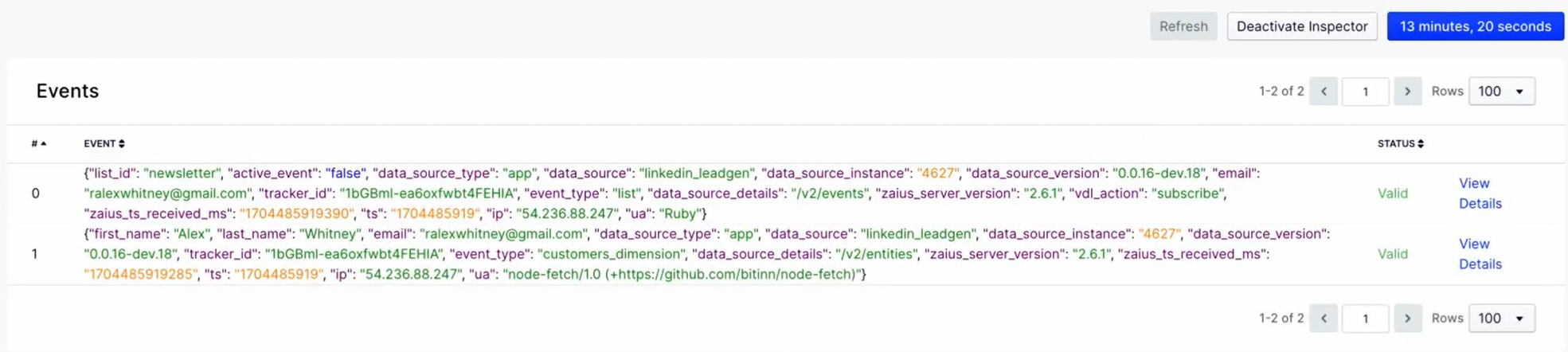Go to previous page using bottom arrow

[x=1324, y=319]
